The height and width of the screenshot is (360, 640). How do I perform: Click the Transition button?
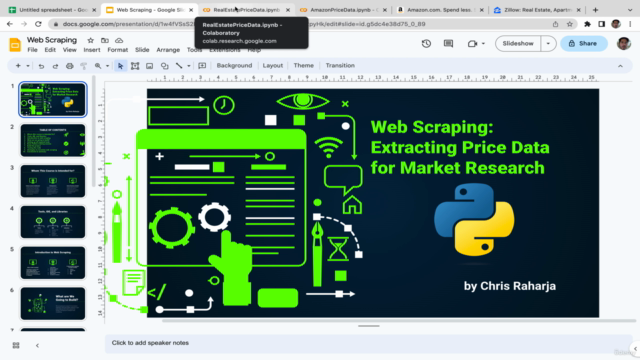[x=340, y=66]
